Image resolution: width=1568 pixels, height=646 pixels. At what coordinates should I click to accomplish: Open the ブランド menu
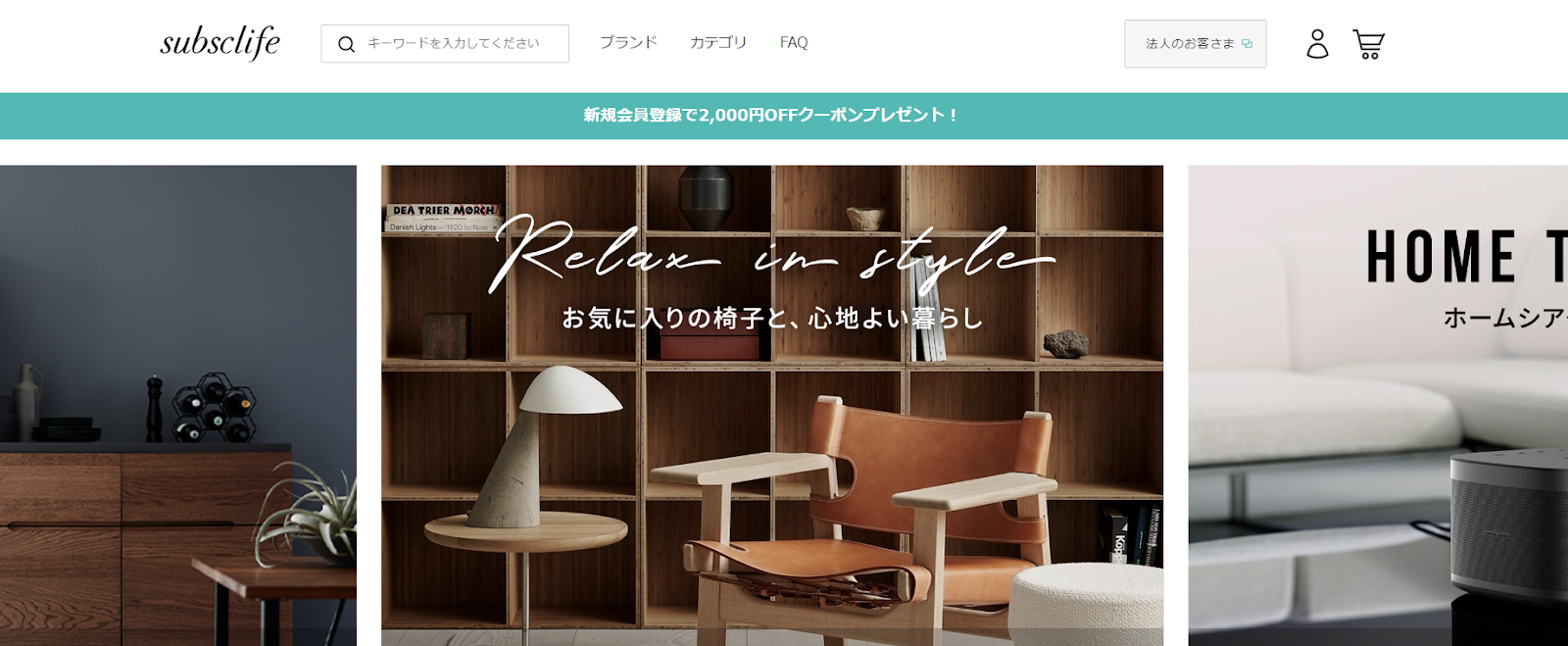click(x=628, y=43)
